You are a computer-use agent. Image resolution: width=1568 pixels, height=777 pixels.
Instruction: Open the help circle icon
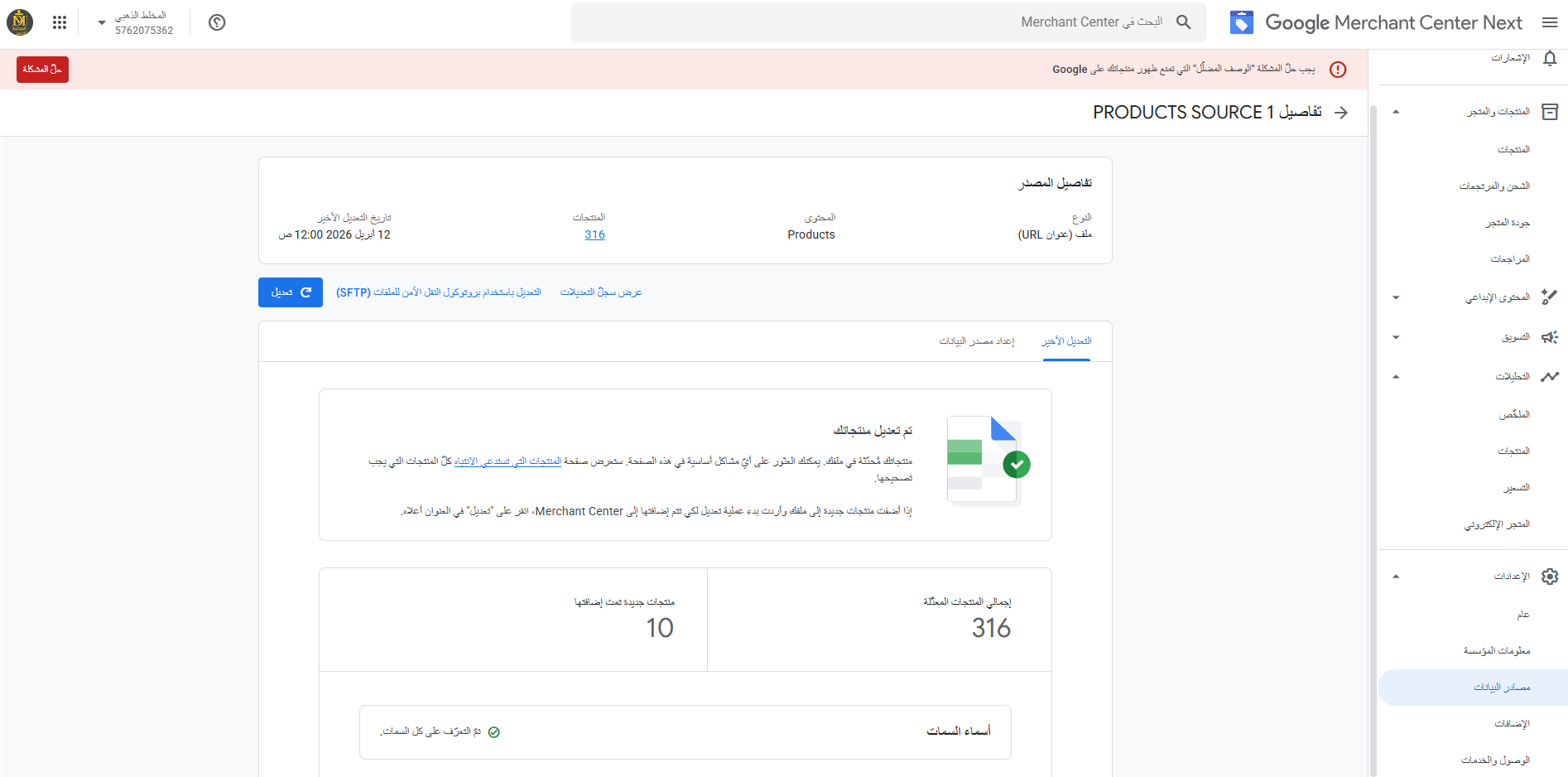point(217,22)
